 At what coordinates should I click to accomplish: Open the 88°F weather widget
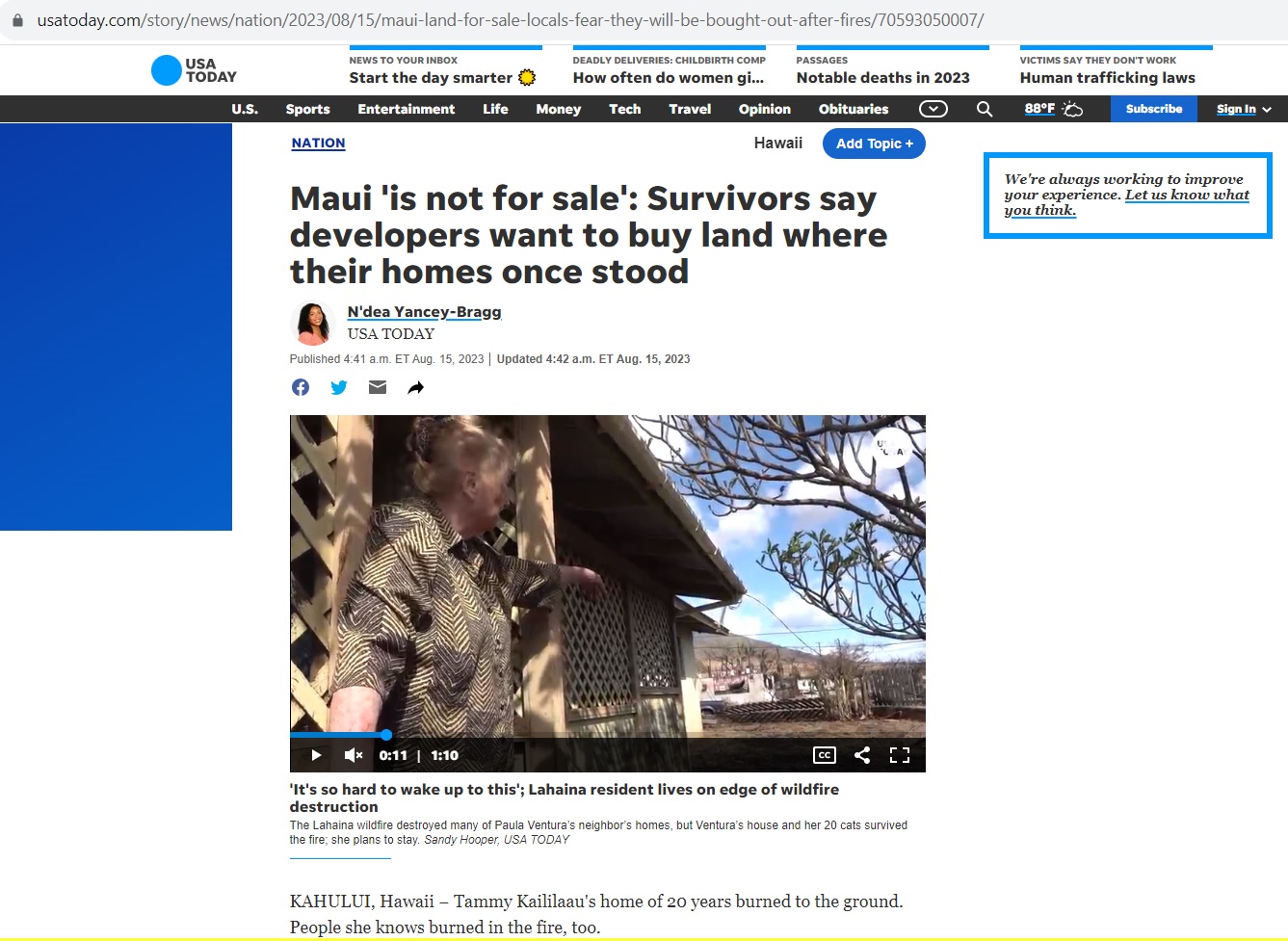click(1053, 109)
